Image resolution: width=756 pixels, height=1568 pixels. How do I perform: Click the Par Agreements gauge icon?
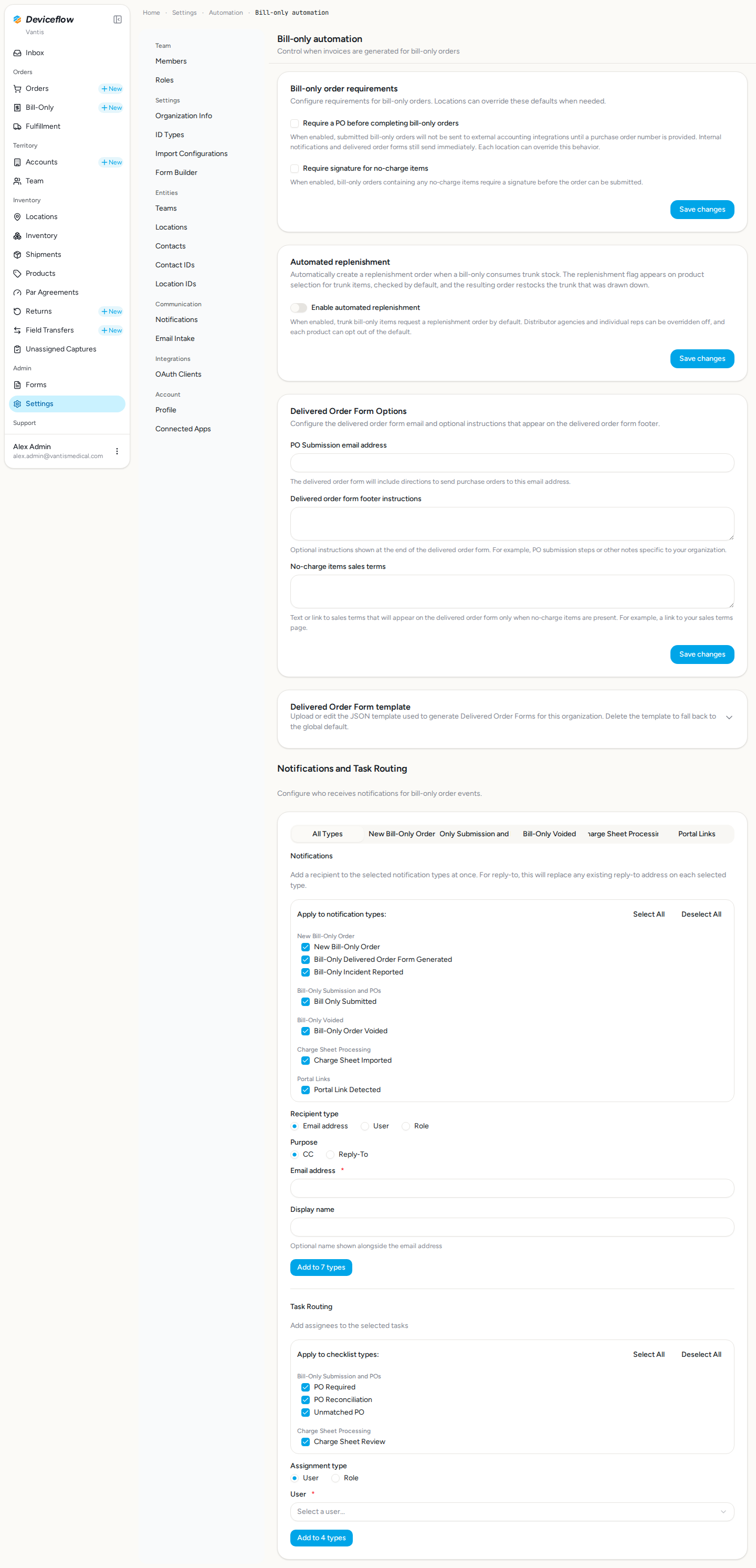18,293
